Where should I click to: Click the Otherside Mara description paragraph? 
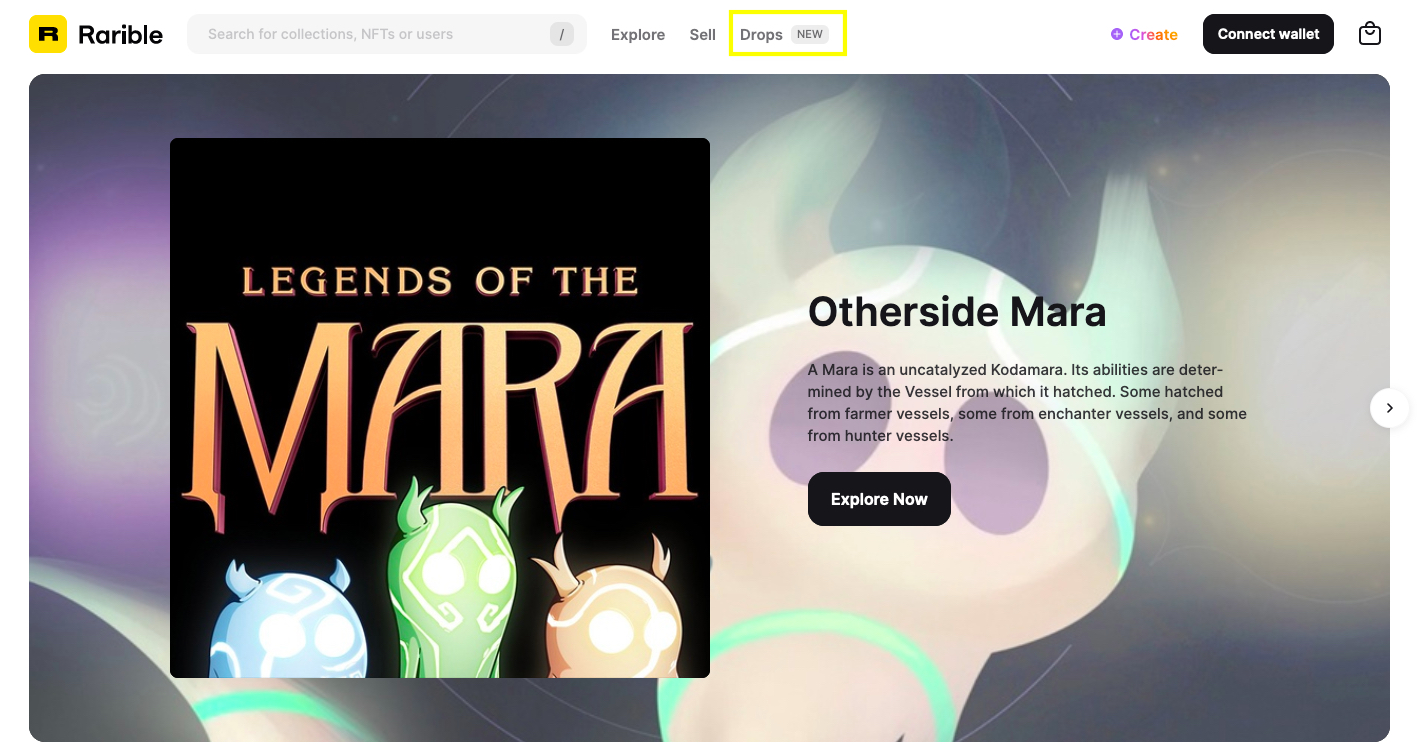(x=1027, y=403)
